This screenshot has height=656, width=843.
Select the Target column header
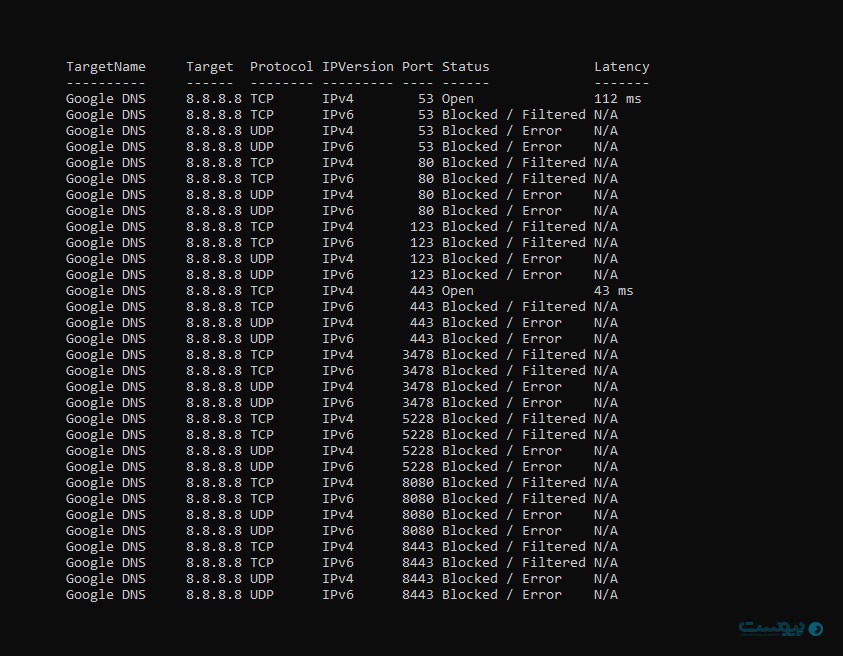(210, 67)
